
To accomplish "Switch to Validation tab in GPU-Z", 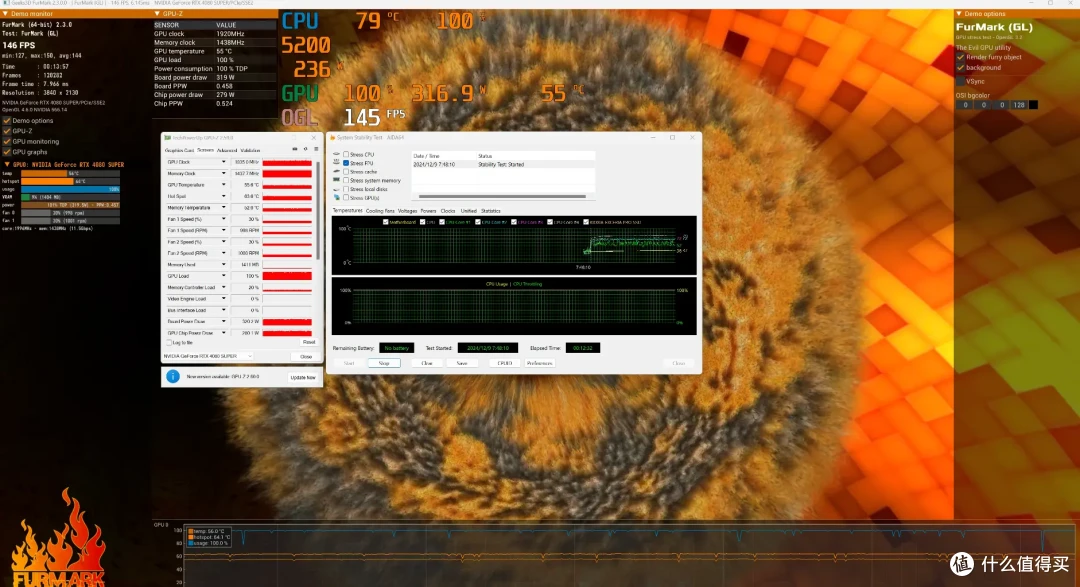I will click(x=250, y=150).
